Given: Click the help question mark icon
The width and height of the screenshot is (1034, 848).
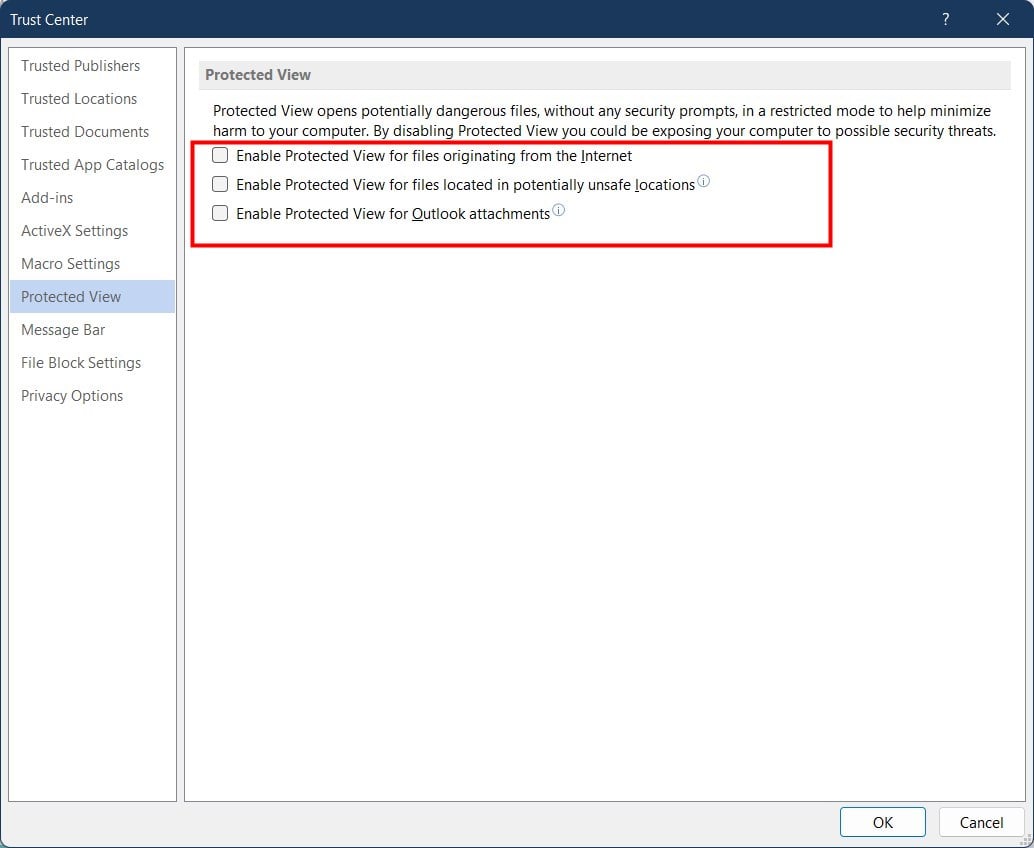Looking at the screenshot, I should (946, 19).
